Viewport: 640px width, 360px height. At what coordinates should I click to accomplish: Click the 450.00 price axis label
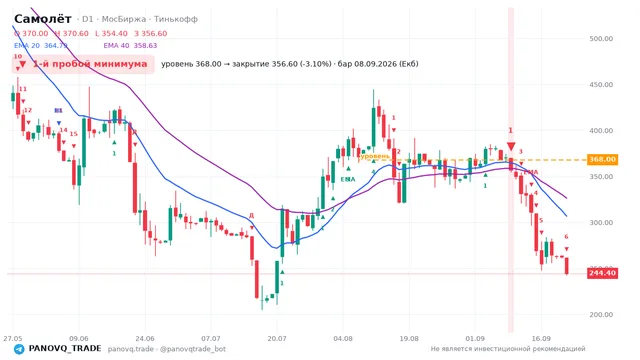[x=601, y=84]
